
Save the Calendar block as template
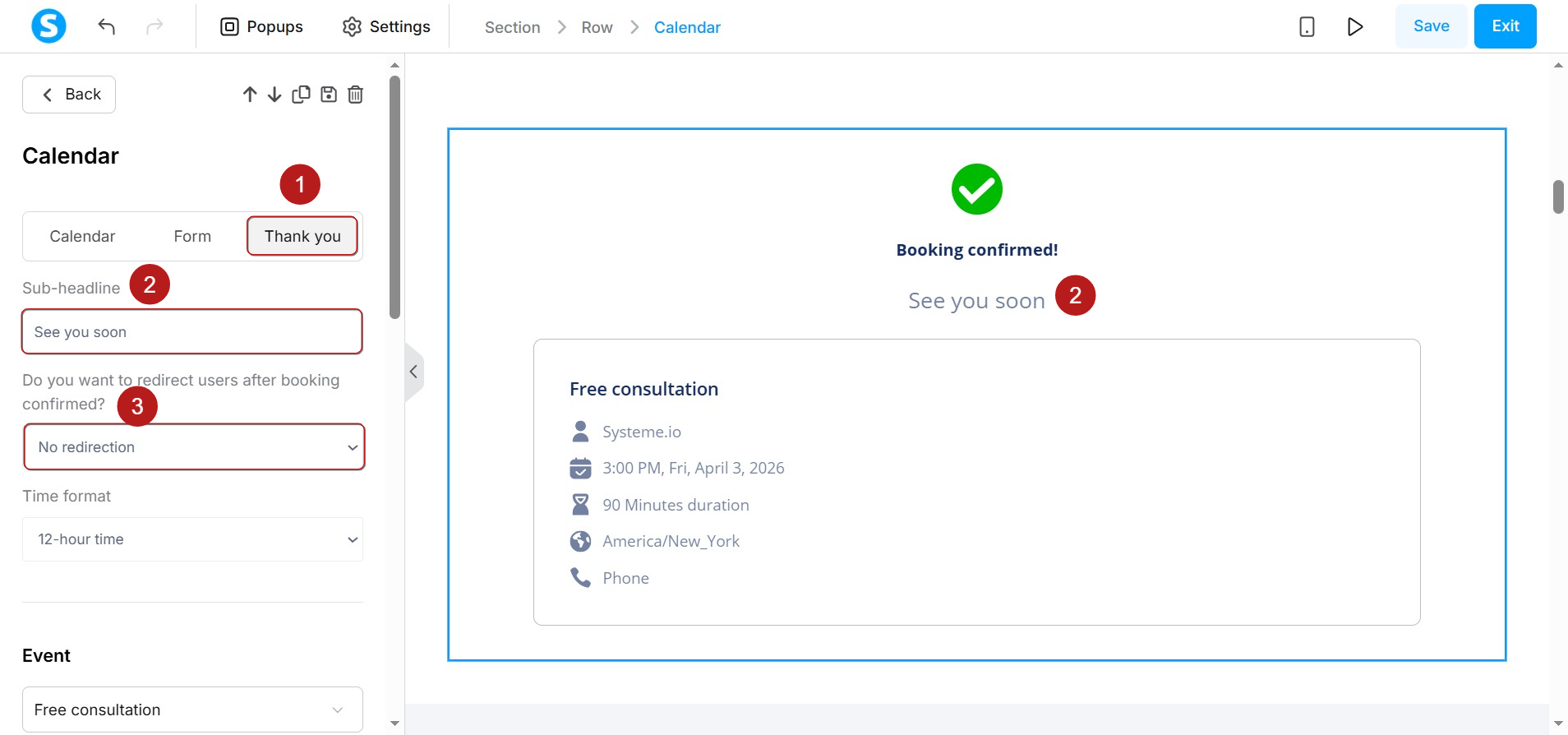pyautogui.click(x=329, y=95)
